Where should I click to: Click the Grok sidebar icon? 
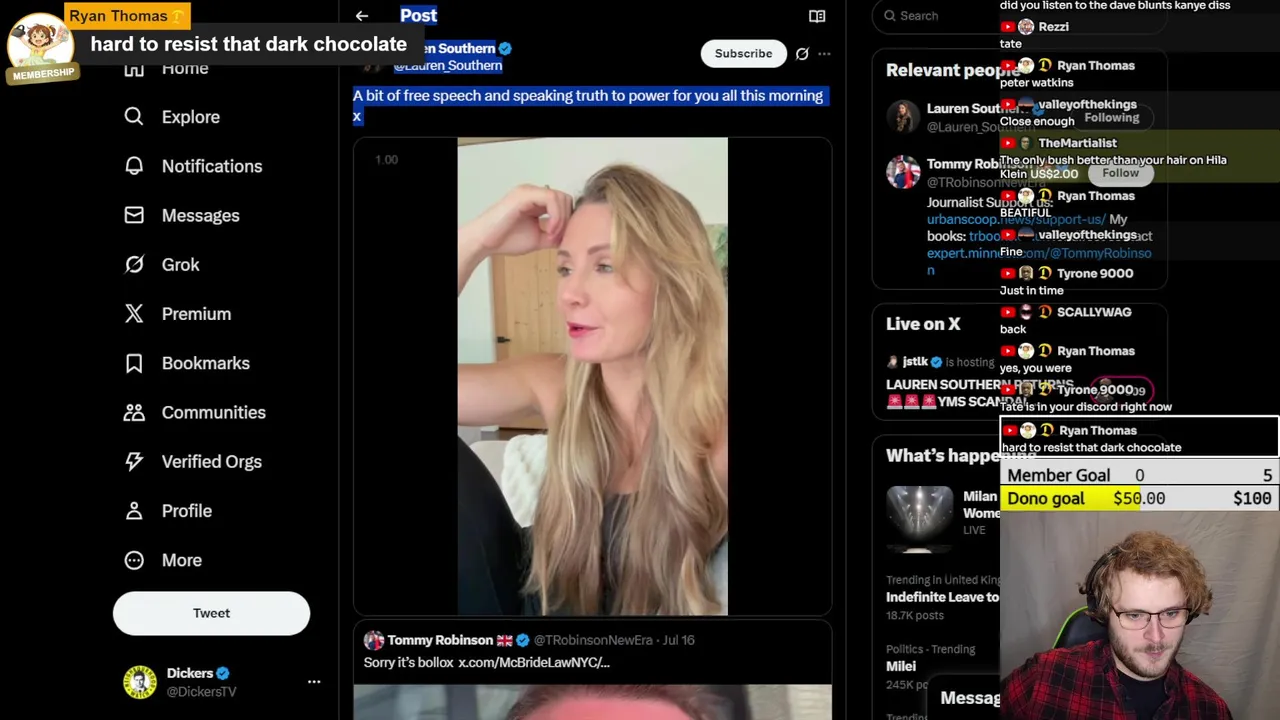134,265
